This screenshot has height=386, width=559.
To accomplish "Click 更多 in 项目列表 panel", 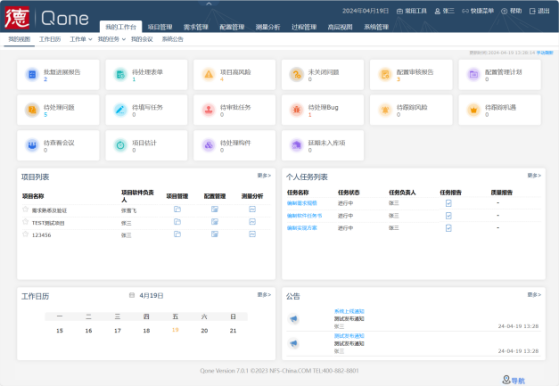I will (264, 175).
